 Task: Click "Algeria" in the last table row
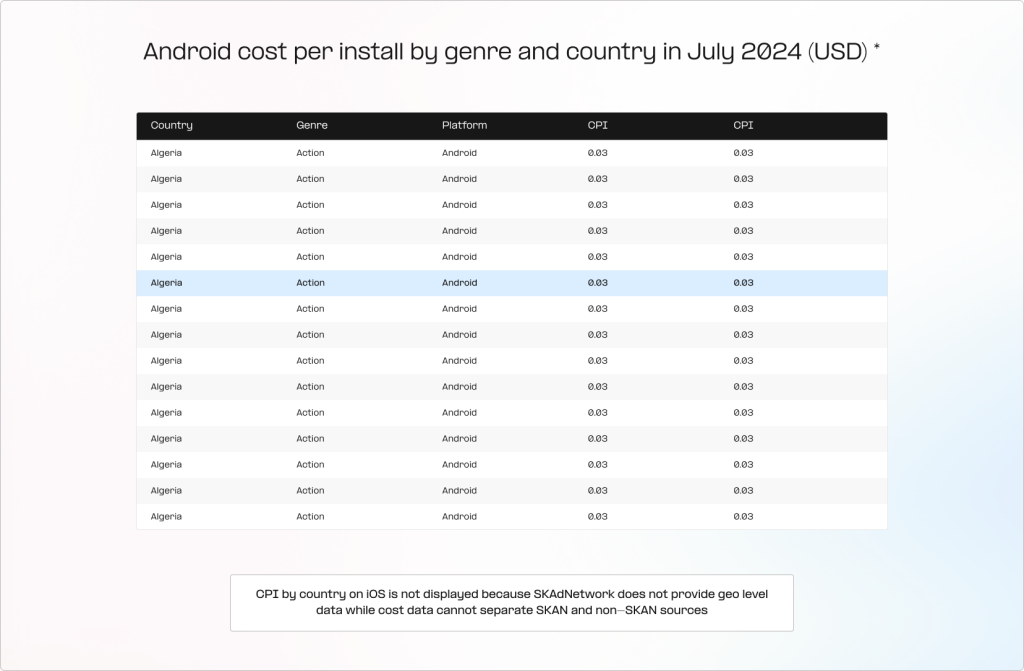[166, 517]
